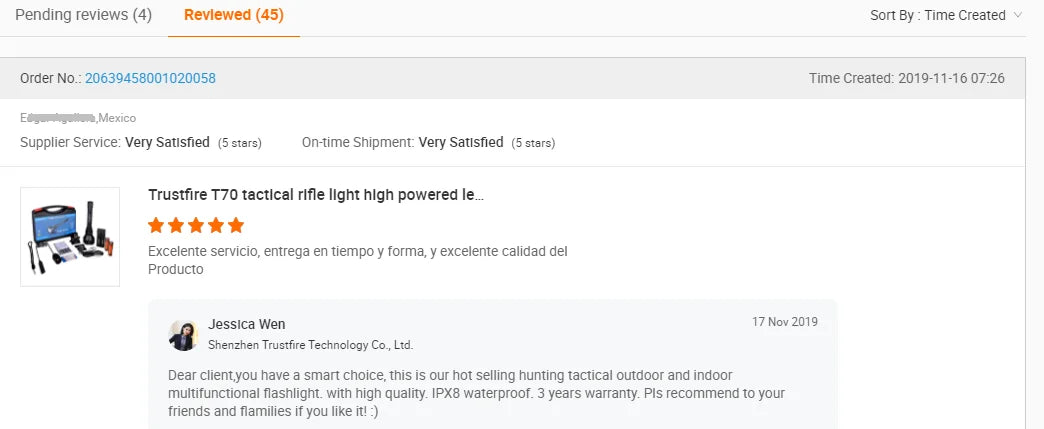The height and width of the screenshot is (429, 1044).
Task: Open the Trustfire T70 tactical rifle light title
Action: click(x=316, y=195)
